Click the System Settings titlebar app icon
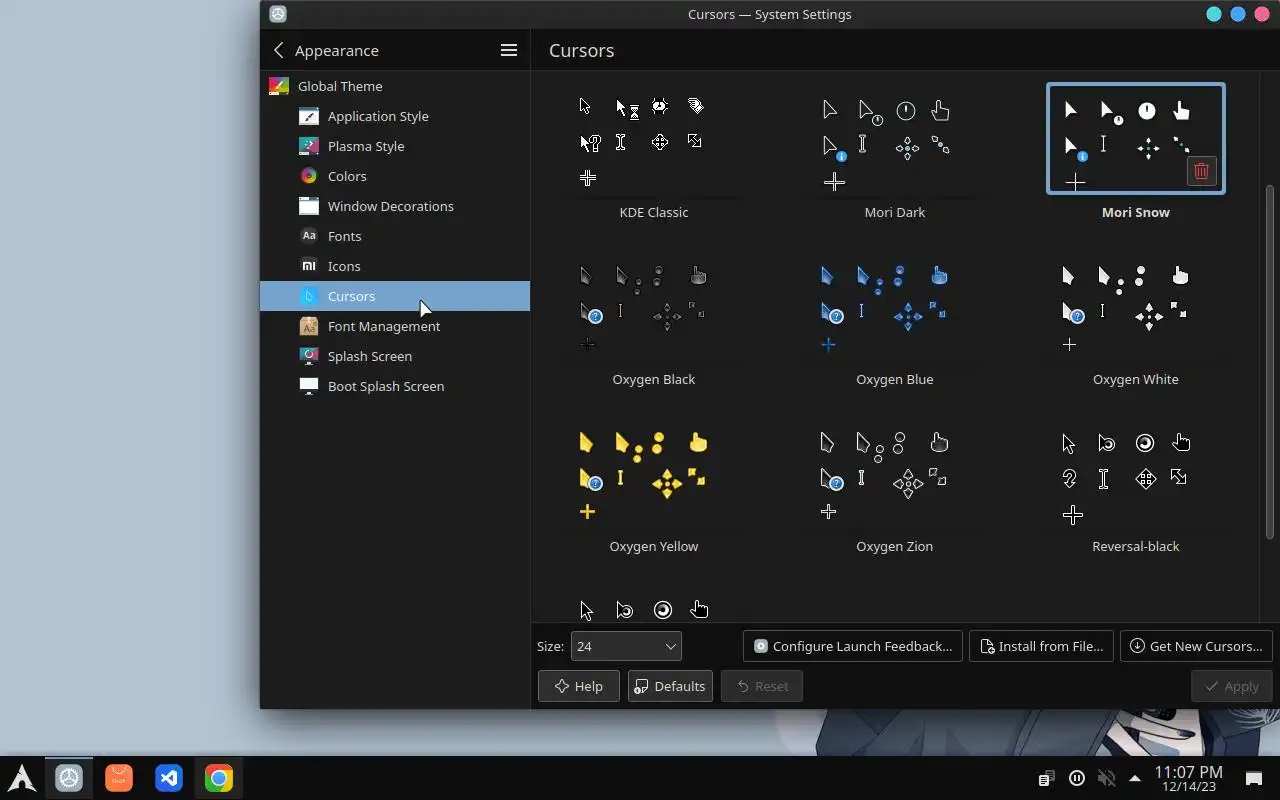This screenshot has height=800, width=1280. click(278, 14)
